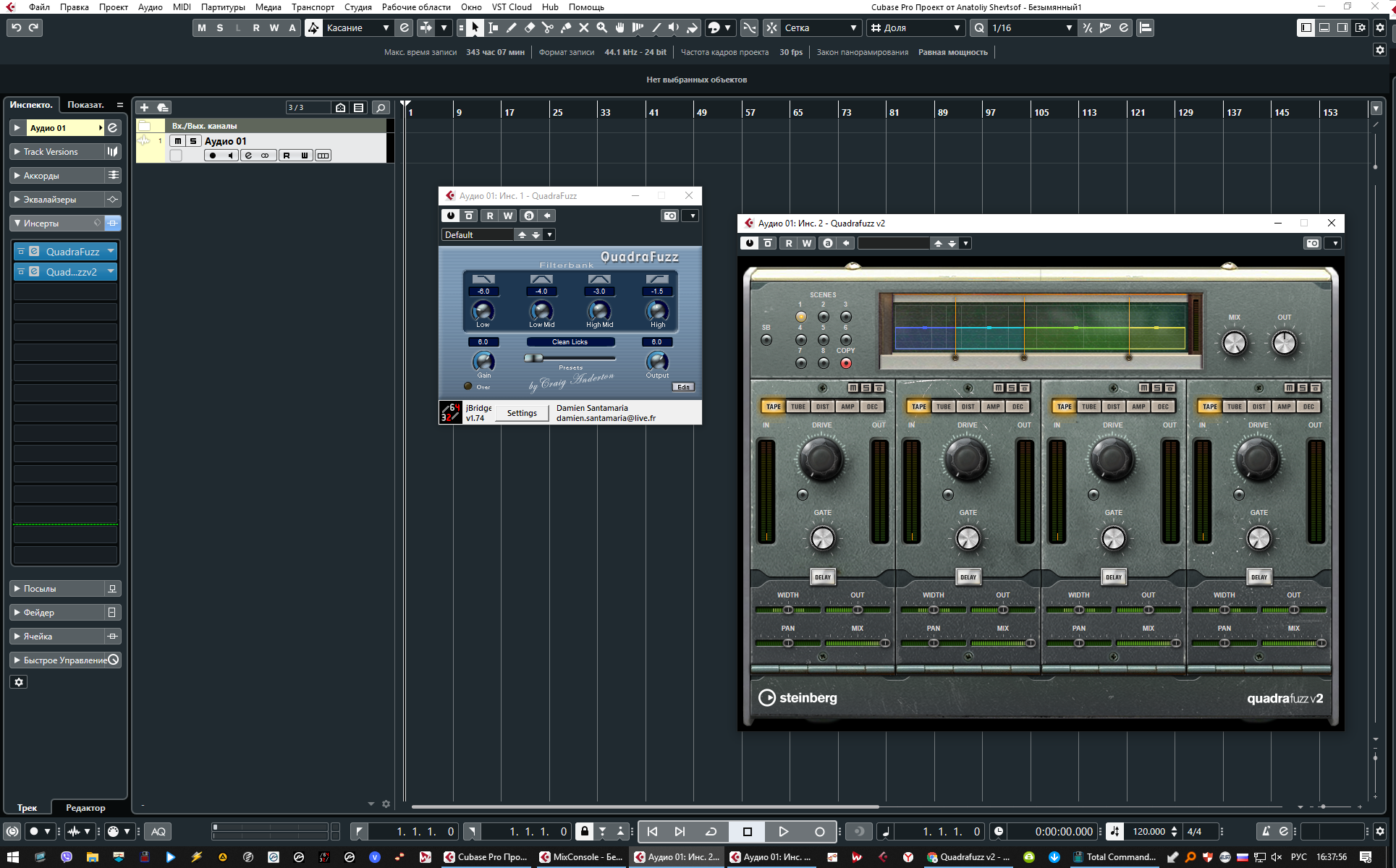The image size is (1396, 868).
Task: Select the Draw pencil tool
Action: pyautogui.click(x=512, y=27)
